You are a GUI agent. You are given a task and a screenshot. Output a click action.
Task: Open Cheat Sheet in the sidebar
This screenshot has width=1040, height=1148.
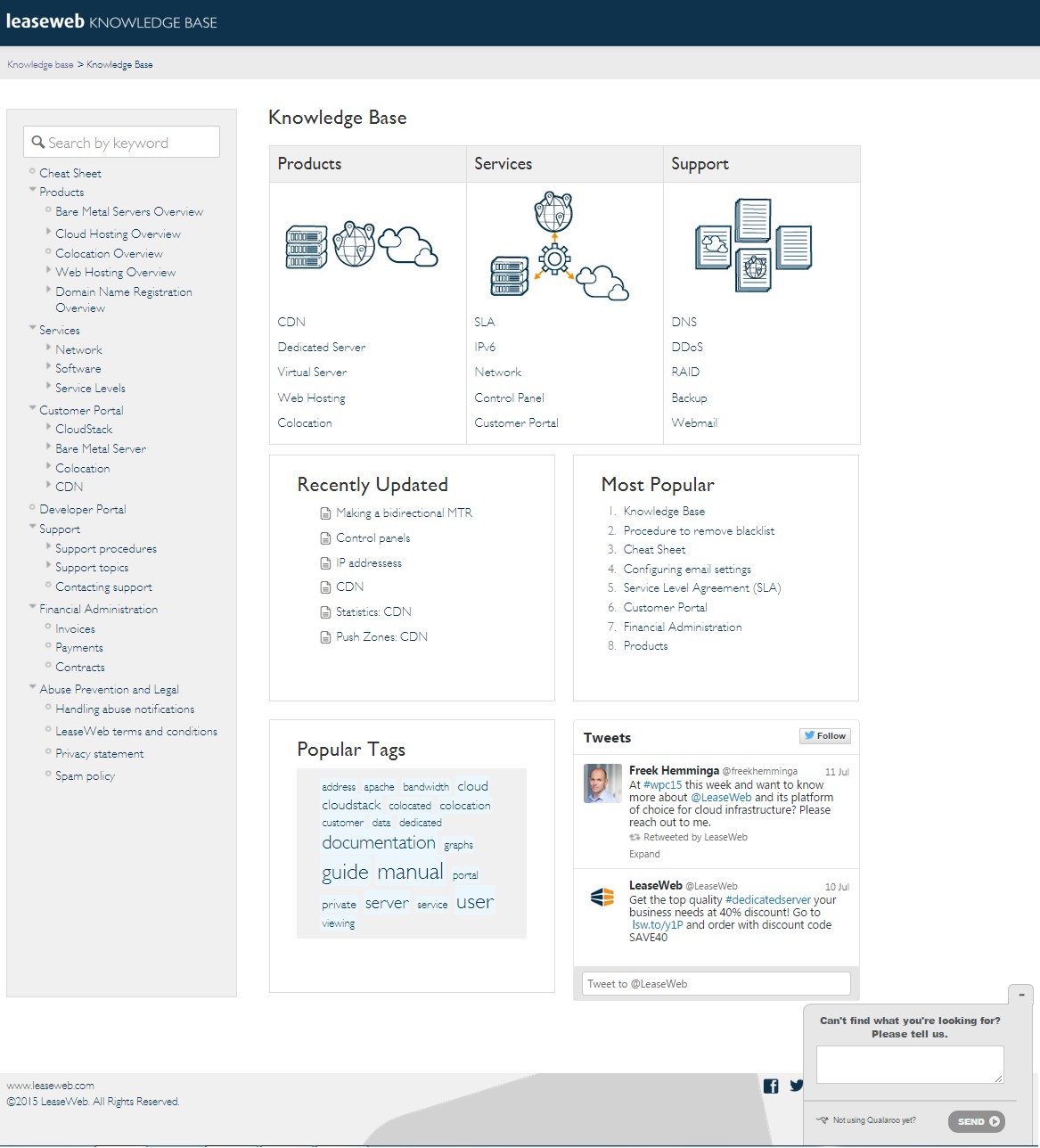click(x=70, y=173)
